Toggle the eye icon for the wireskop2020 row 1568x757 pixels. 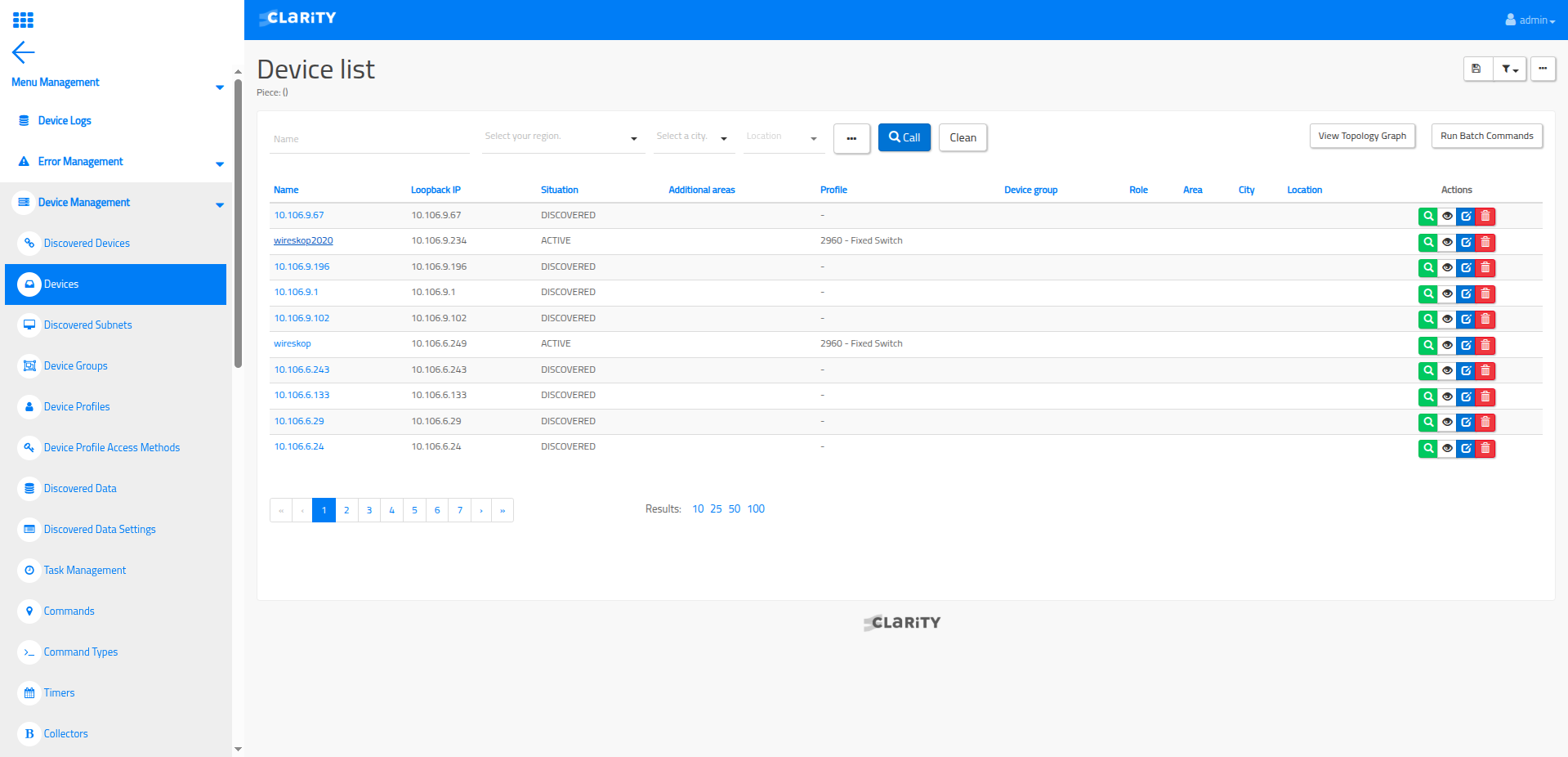point(1447,242)
